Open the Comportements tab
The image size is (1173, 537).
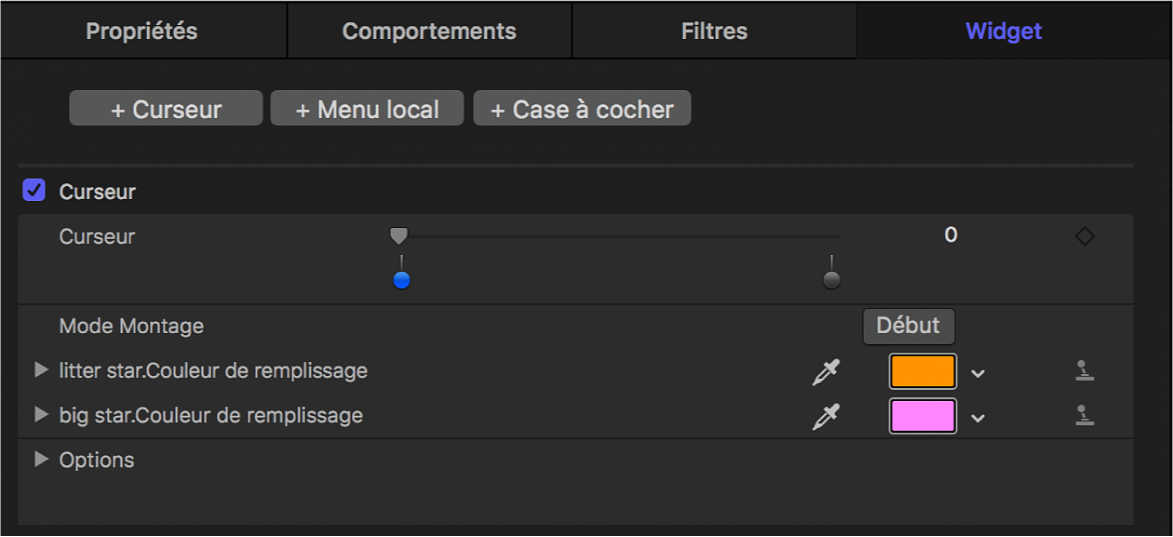tap(429, 31)
